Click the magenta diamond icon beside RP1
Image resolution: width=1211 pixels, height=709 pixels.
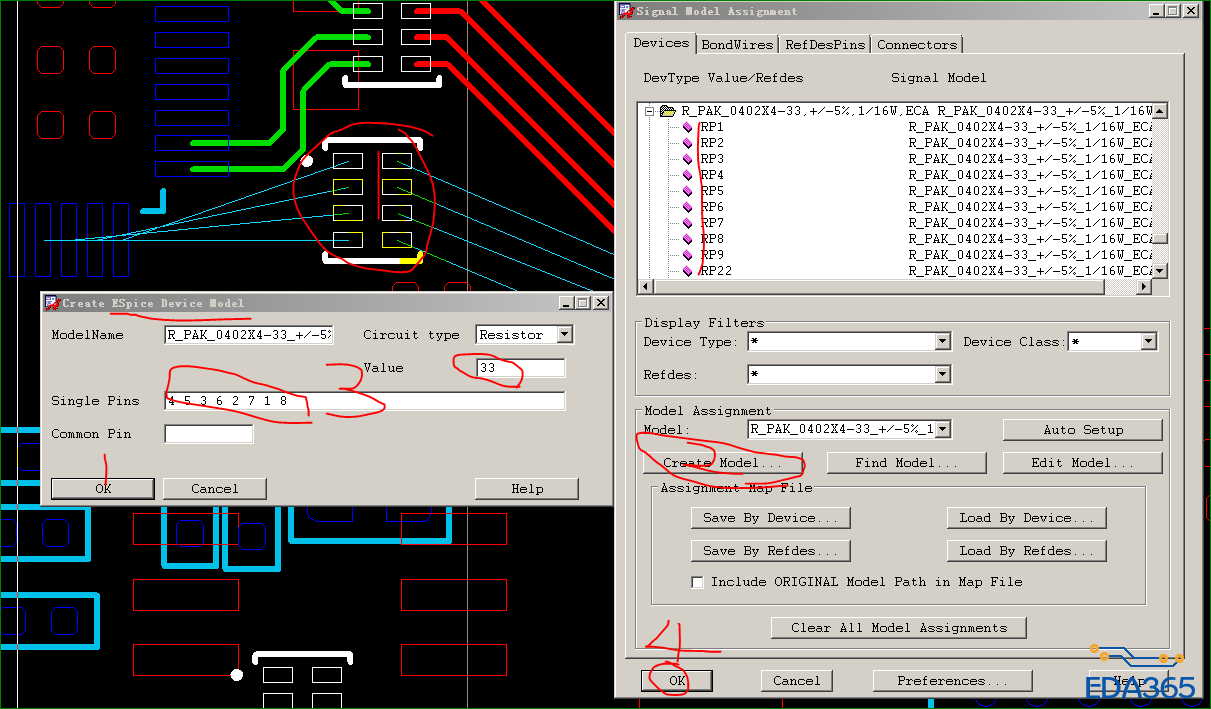(x=688, y=127)
